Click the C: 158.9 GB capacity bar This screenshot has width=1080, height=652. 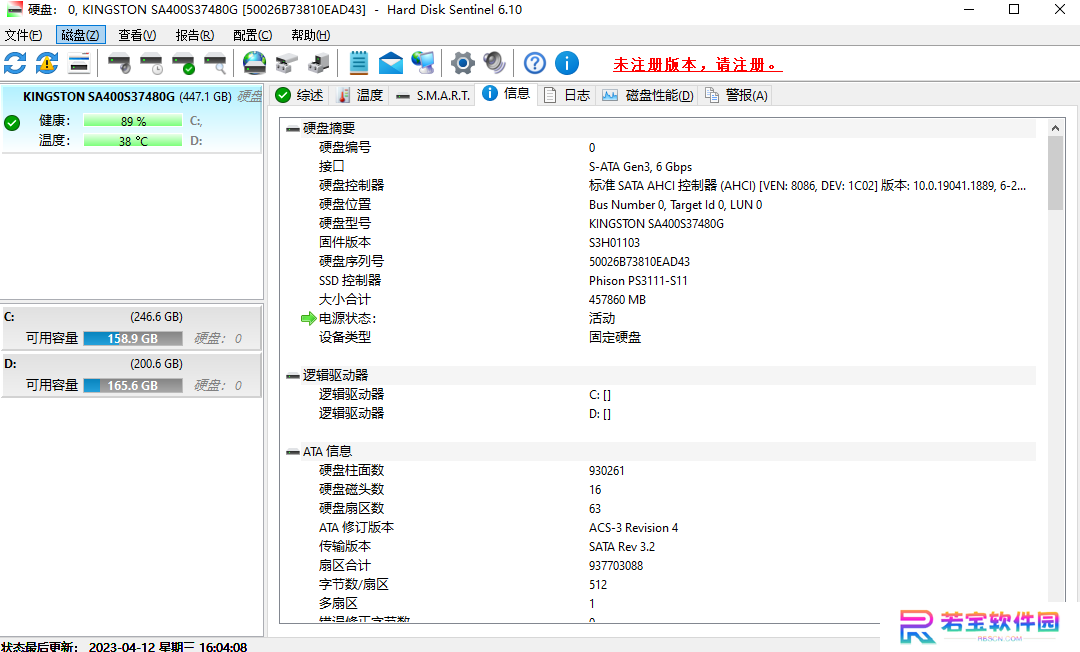[x=133, y=339]
